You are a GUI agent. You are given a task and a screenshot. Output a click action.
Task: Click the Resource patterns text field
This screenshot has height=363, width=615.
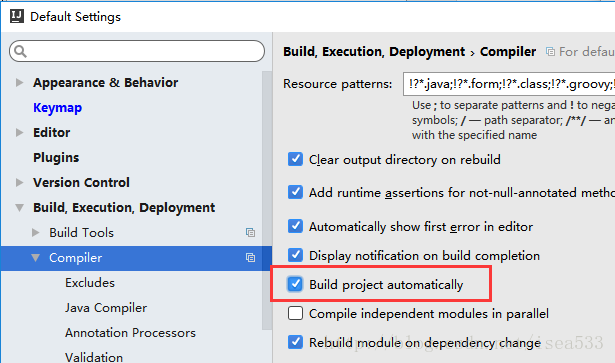[x=509, y=84]
